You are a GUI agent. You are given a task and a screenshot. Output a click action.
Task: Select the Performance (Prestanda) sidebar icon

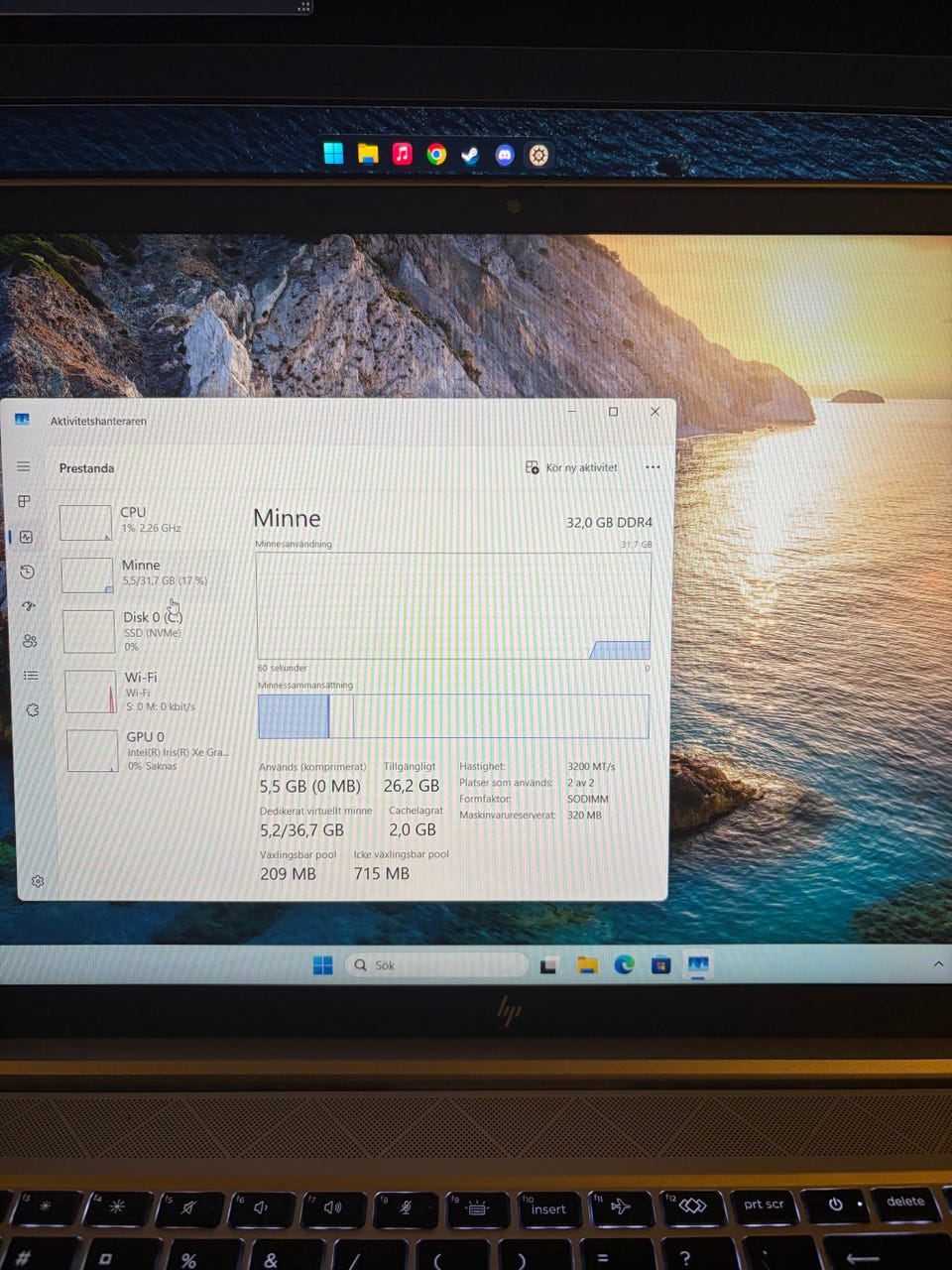tap(26, 537)
